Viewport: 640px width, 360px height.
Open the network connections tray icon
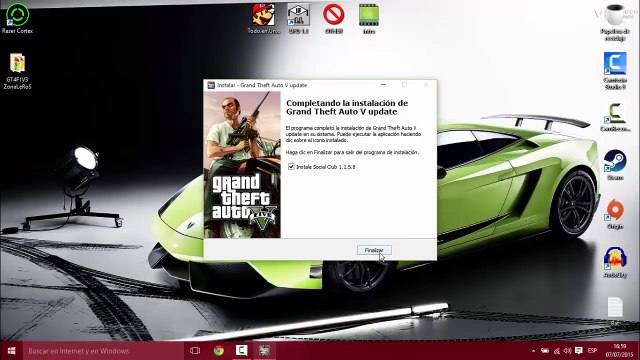556,351
